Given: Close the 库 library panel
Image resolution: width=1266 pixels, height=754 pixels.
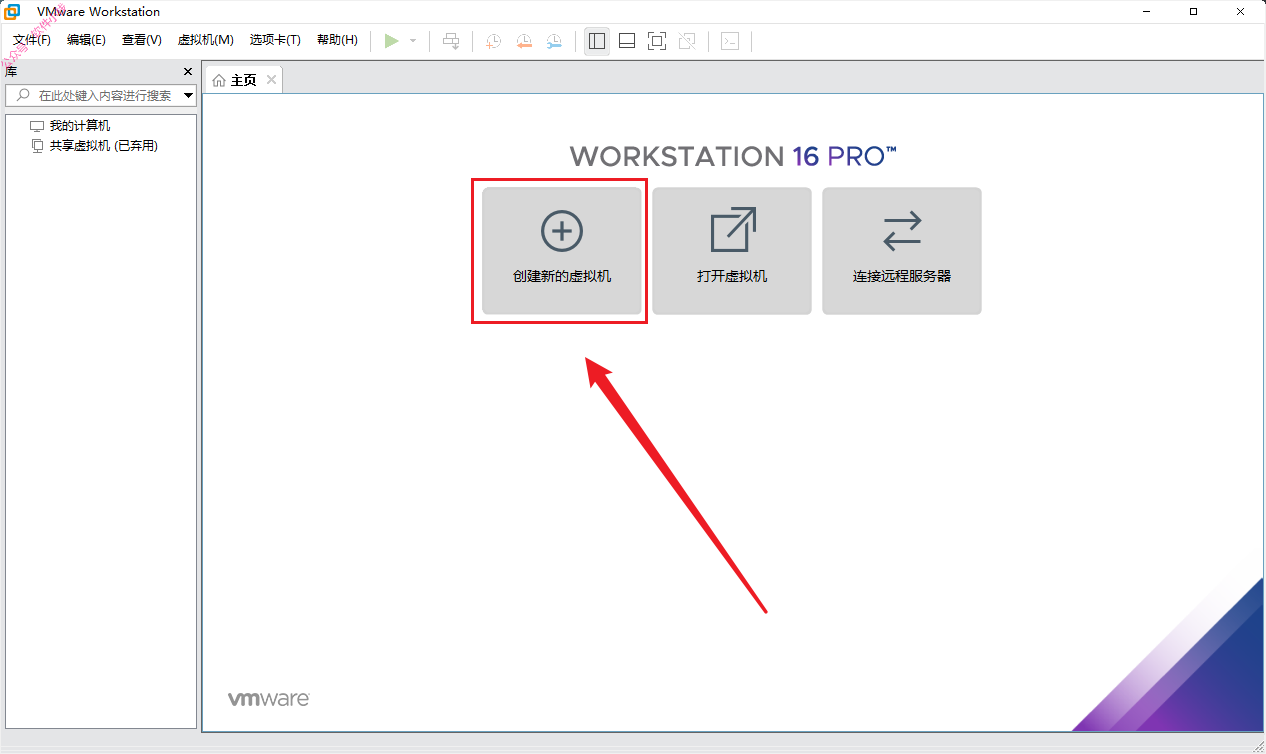Looking at the screenshot, I should tap(188, 72).
